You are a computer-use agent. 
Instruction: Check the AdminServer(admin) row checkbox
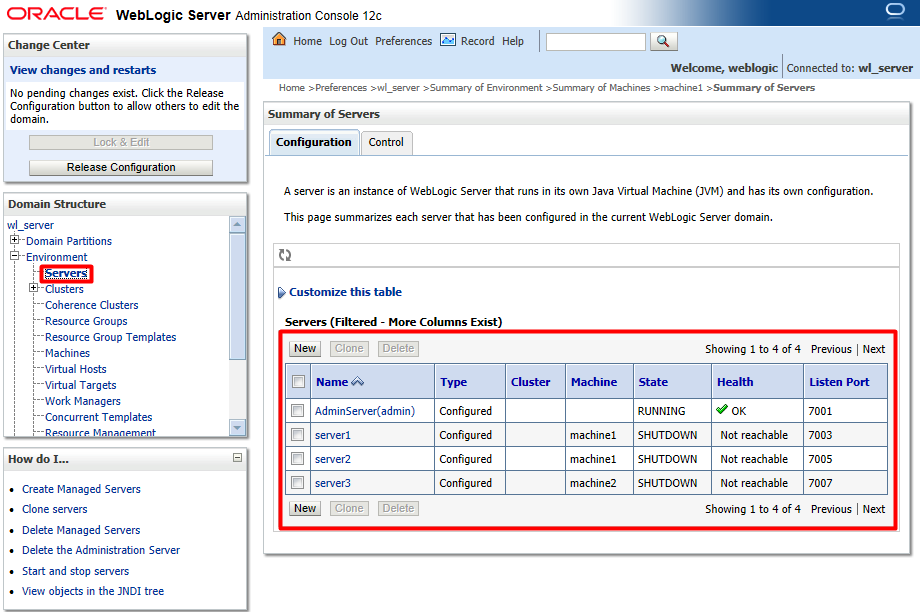[x=298, y=411]
